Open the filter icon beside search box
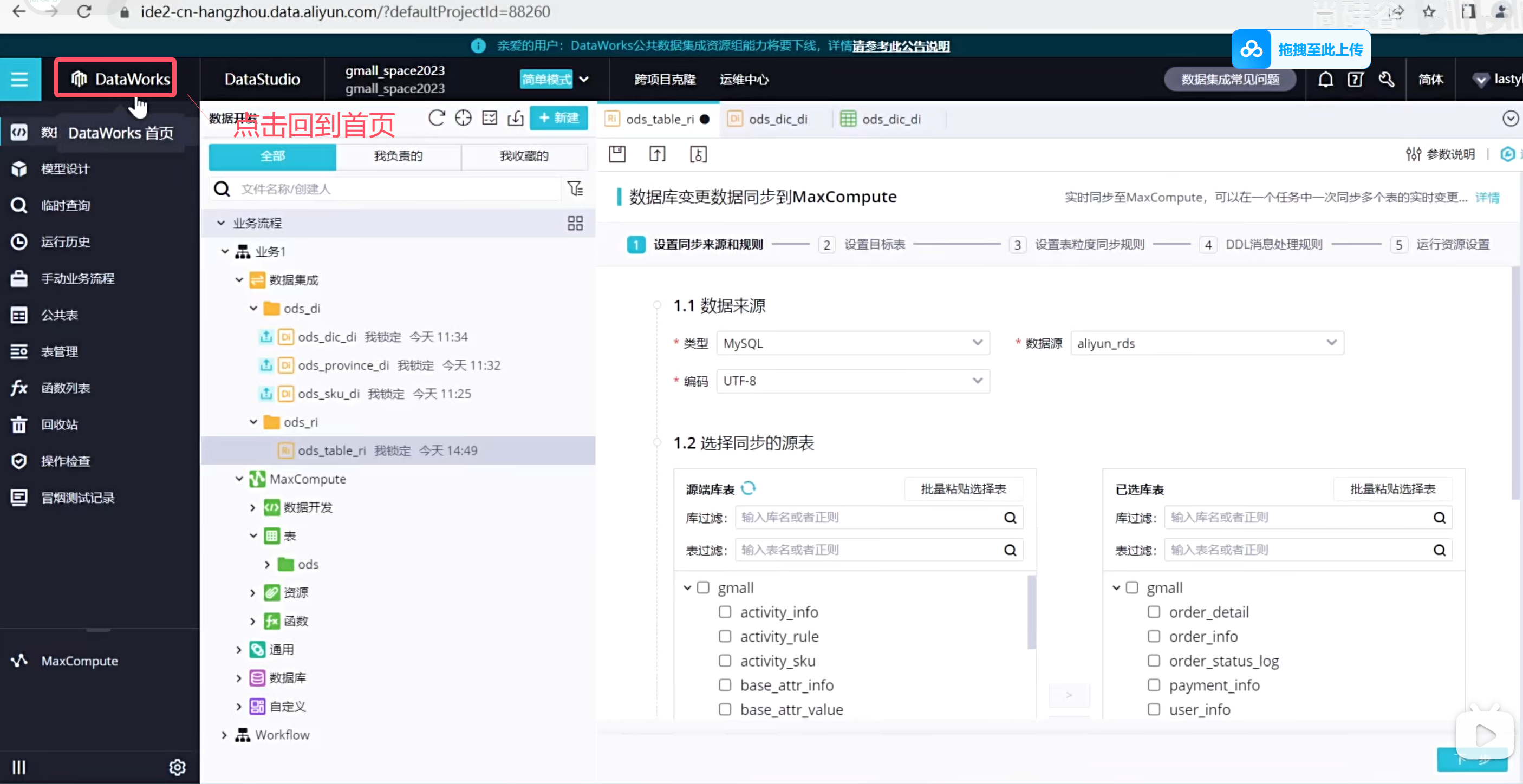The height and width of the screenshot is (784, 1523). point(575,188)
